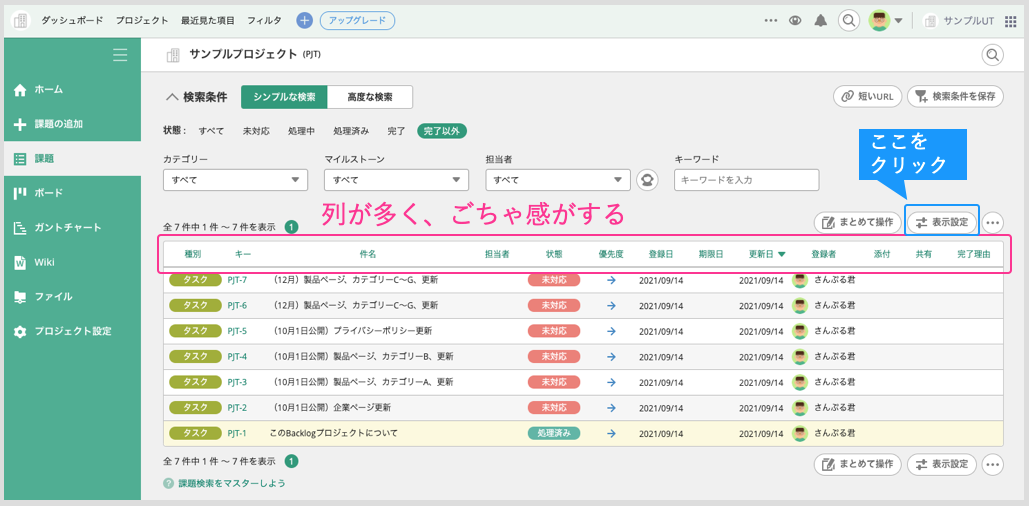Screen dimensions: 1029x506
Task: Go to ボード in the sidebar
Action: pos(48,193)
